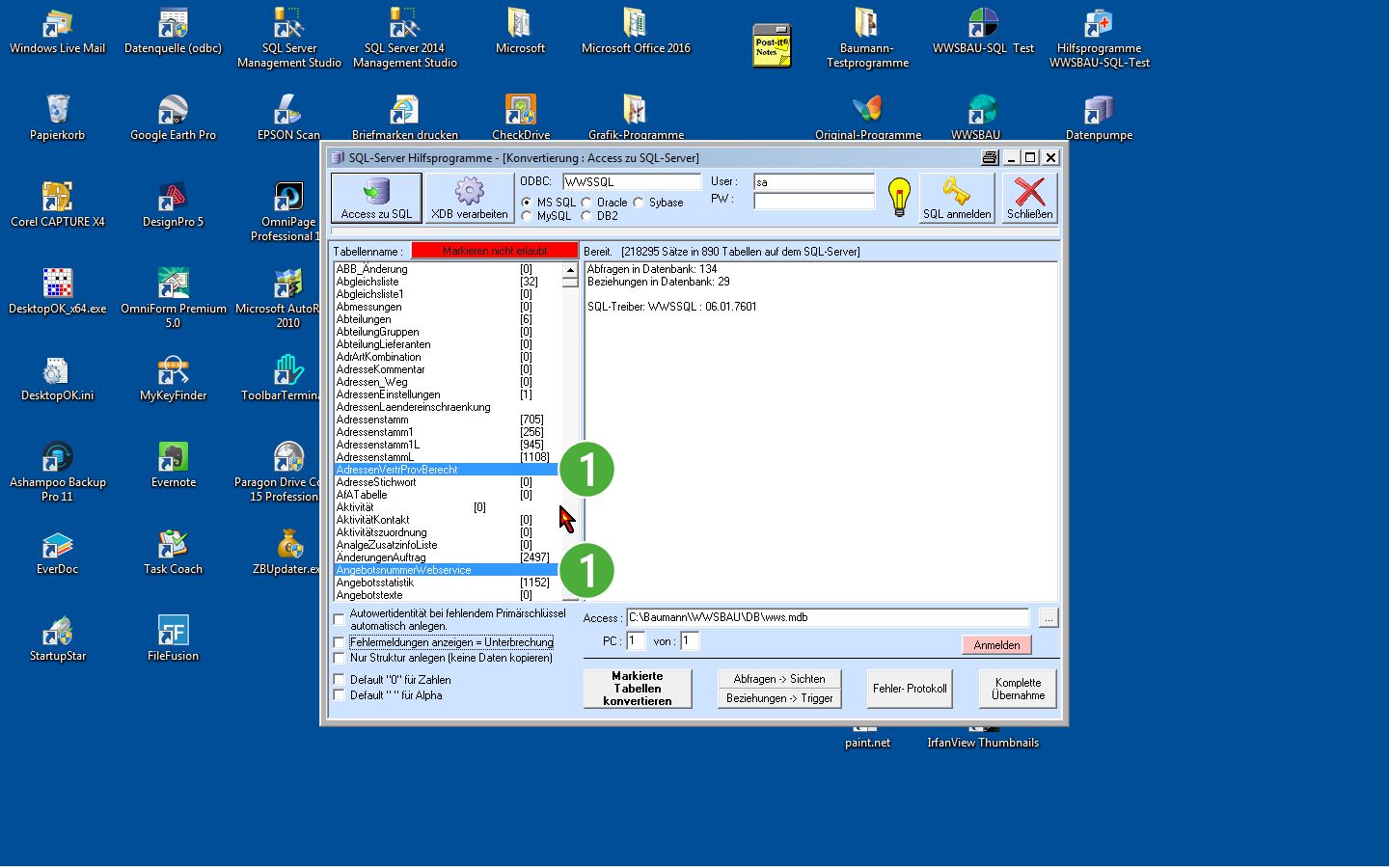The image size is (1389, 868).
Task: Click Markierte Tabellen konvertieren button
Action: (638, 689)
